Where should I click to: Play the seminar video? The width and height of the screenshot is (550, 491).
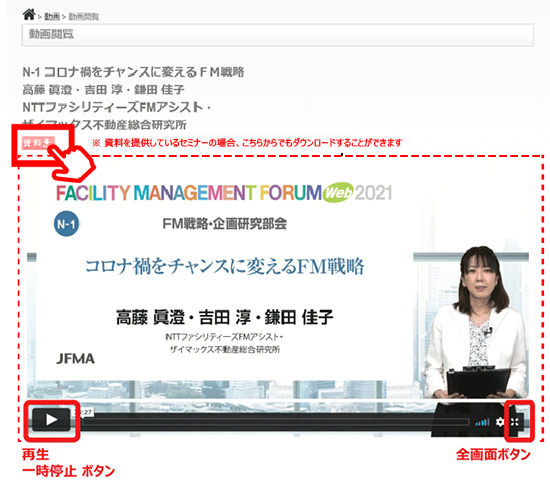[x=52, y=419]
